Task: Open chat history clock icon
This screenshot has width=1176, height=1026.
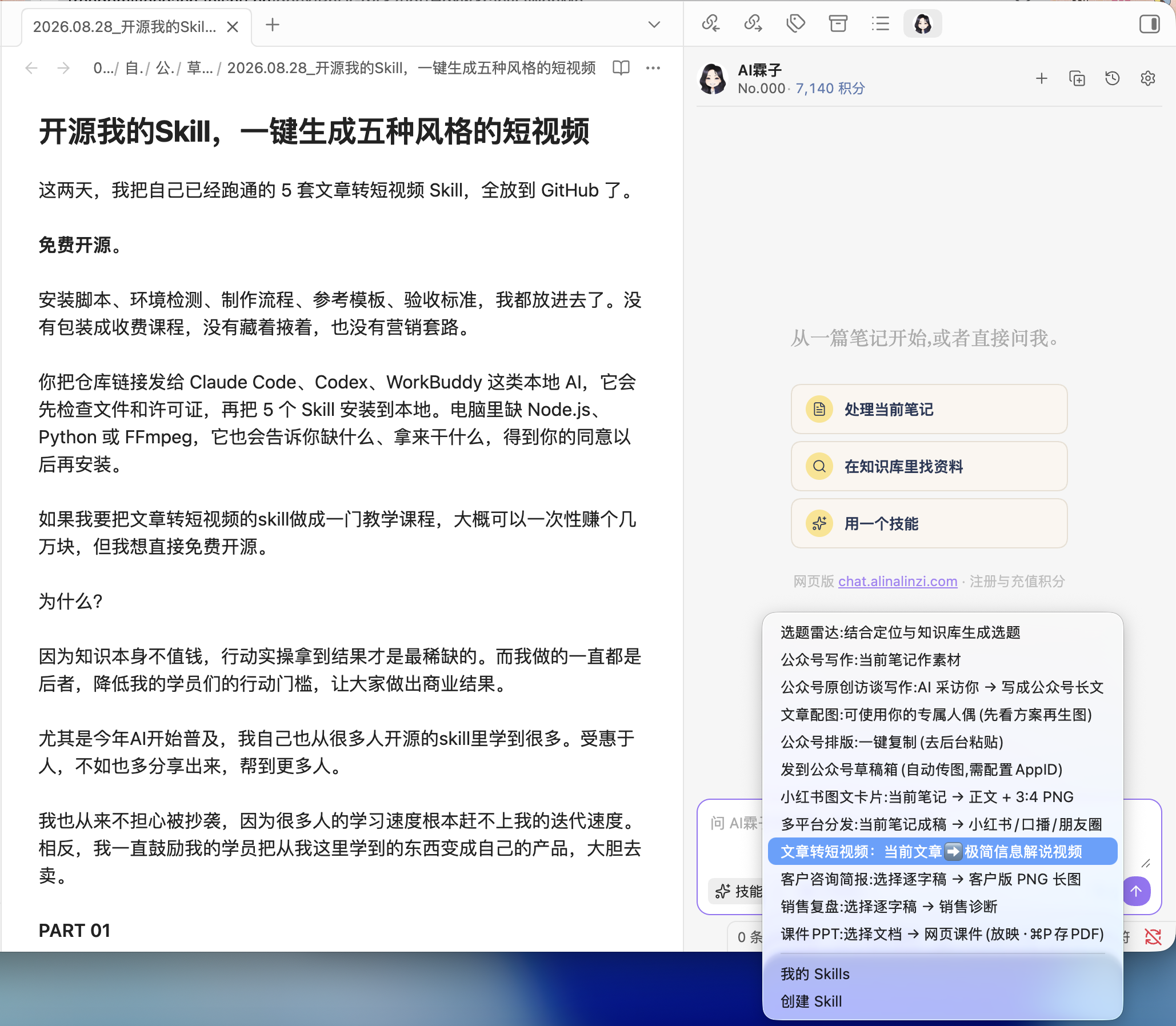Action: pyautogui.click(x=1113, y=78)
